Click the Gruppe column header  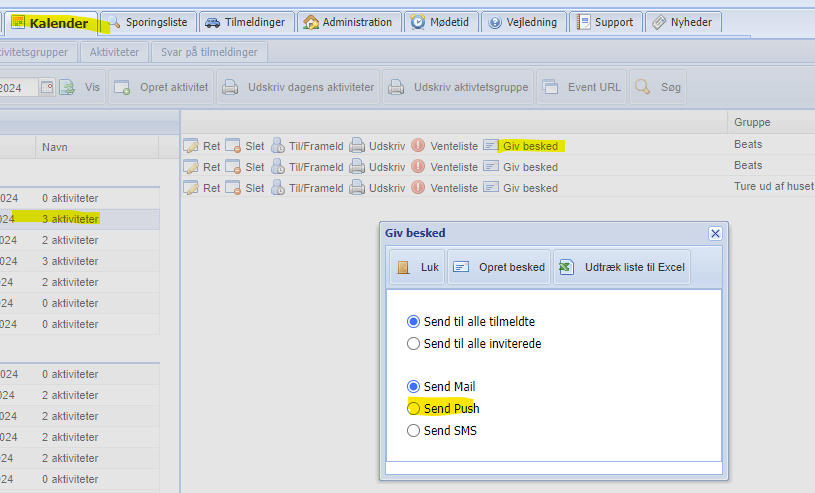(x=771, y=122)
